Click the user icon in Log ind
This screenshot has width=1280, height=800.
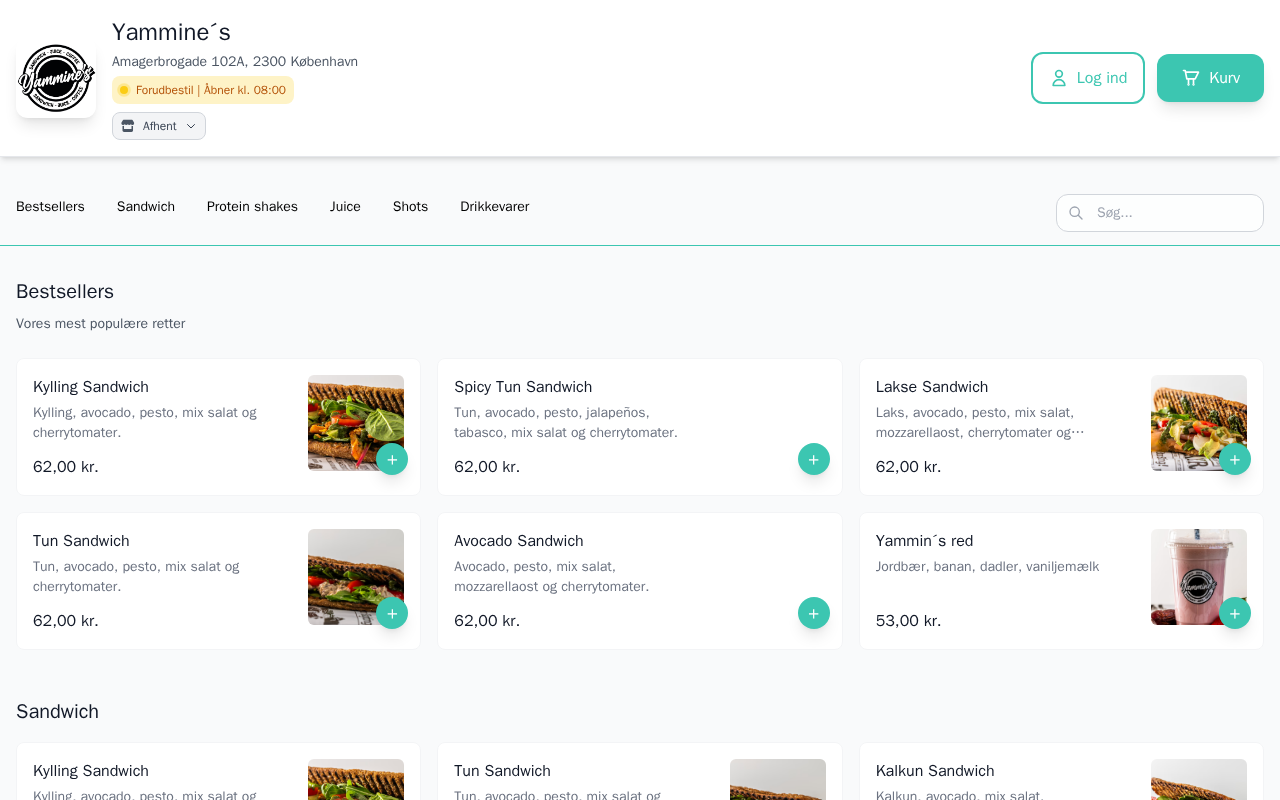click(1059, 78)
